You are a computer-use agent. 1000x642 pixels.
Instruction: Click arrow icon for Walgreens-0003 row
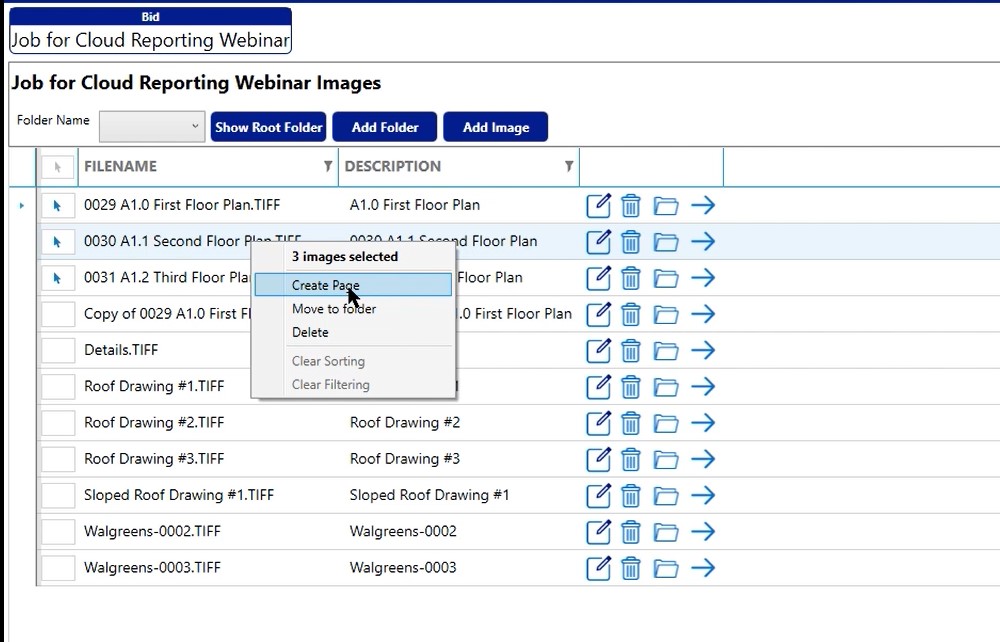click(x=703, y=568)
